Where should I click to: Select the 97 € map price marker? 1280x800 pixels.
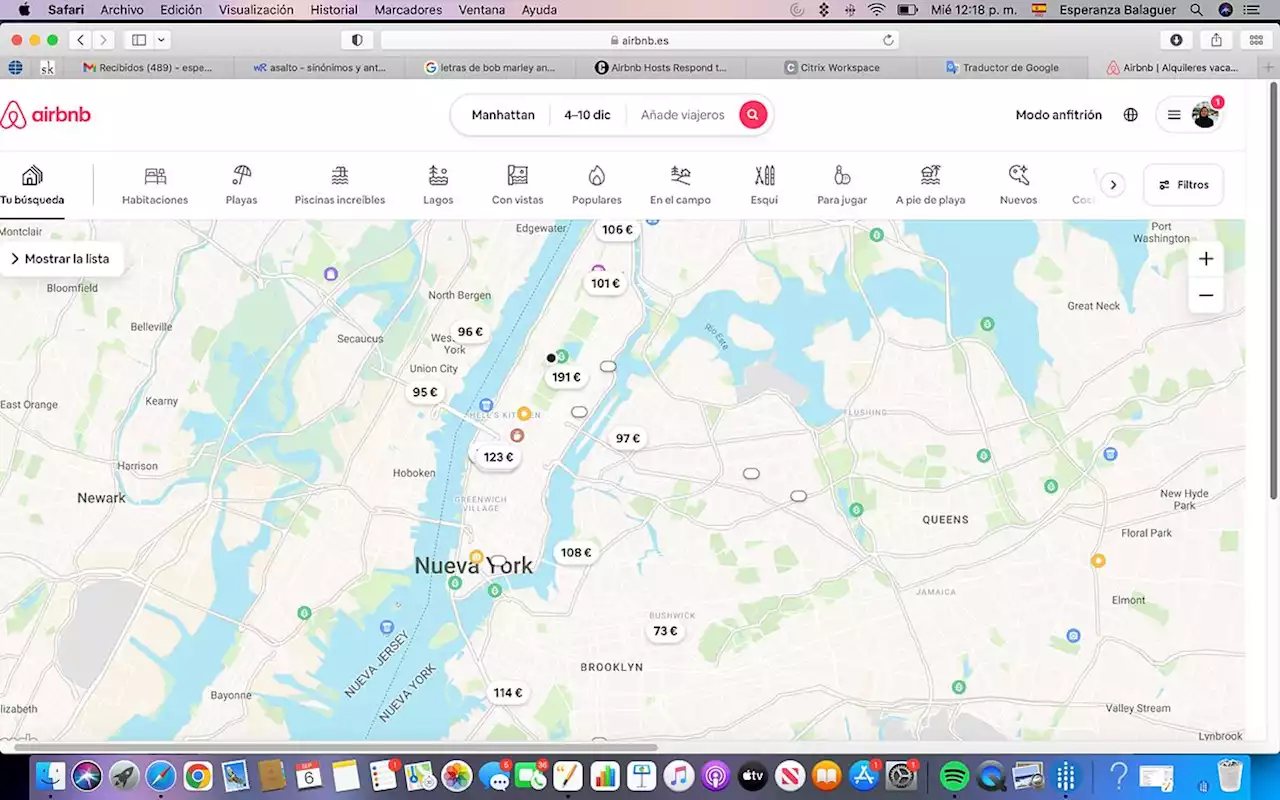pos(628,439)
